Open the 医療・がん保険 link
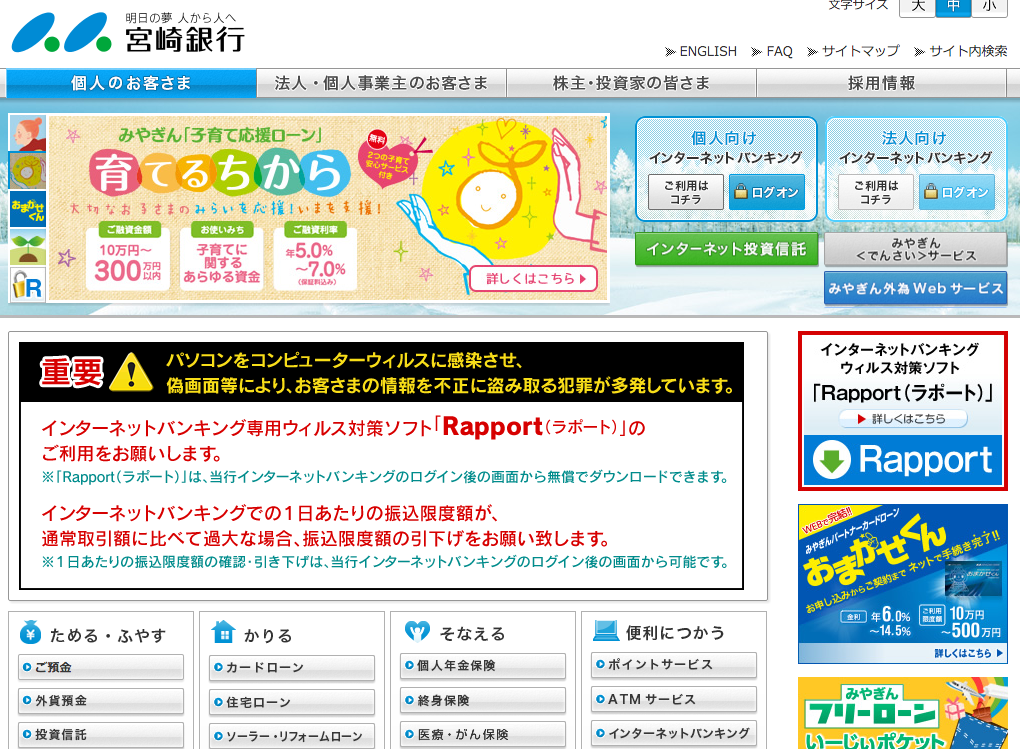 [x=483, y=734]
